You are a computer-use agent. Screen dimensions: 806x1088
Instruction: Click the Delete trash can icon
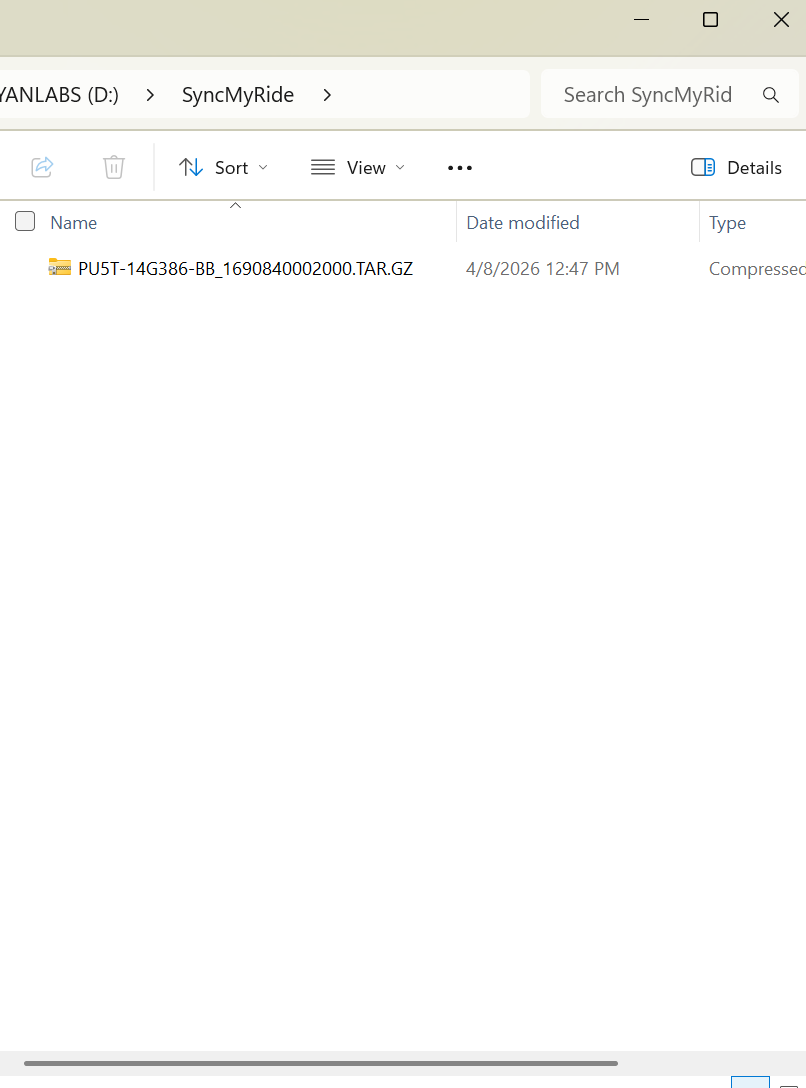point(114,167)
